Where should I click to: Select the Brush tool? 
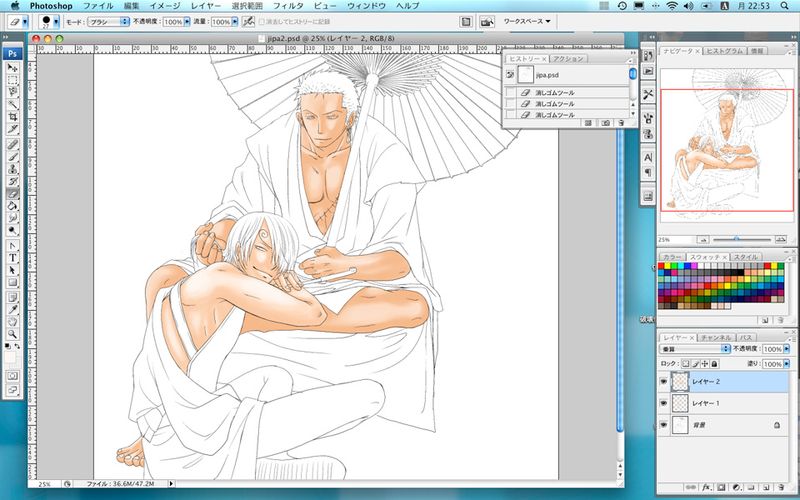[12, 157]
